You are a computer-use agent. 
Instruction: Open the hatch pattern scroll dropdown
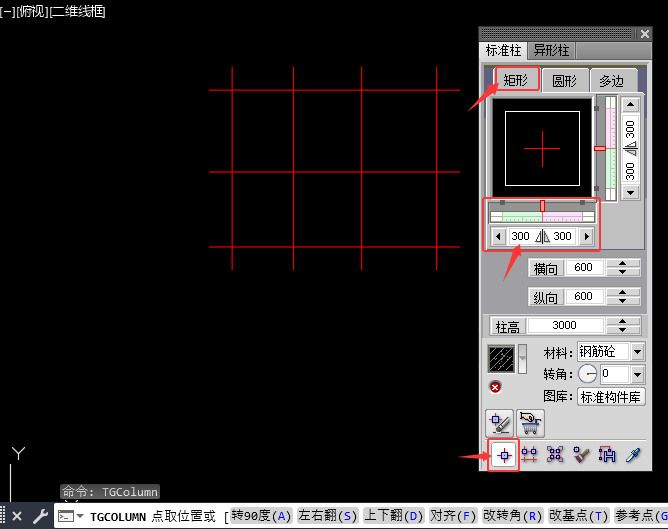(x=522, y=359)
